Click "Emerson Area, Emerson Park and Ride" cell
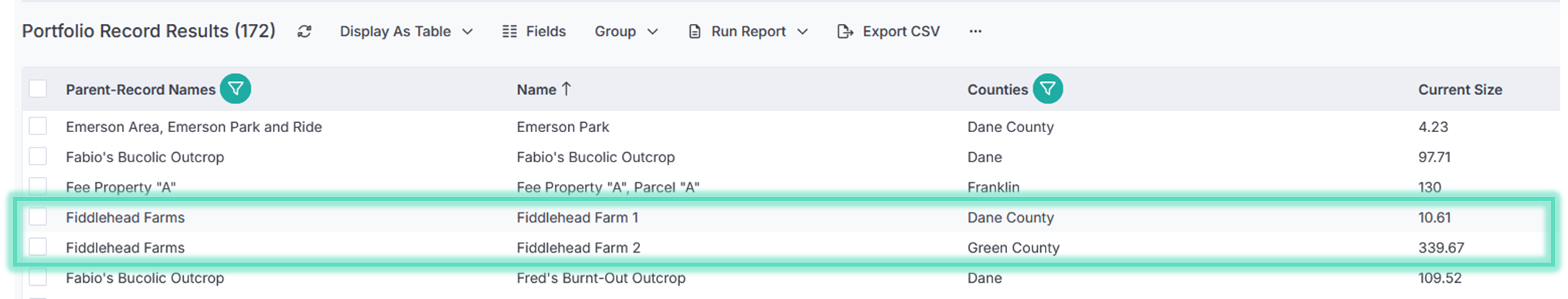1568x299 pixels. 194,127
